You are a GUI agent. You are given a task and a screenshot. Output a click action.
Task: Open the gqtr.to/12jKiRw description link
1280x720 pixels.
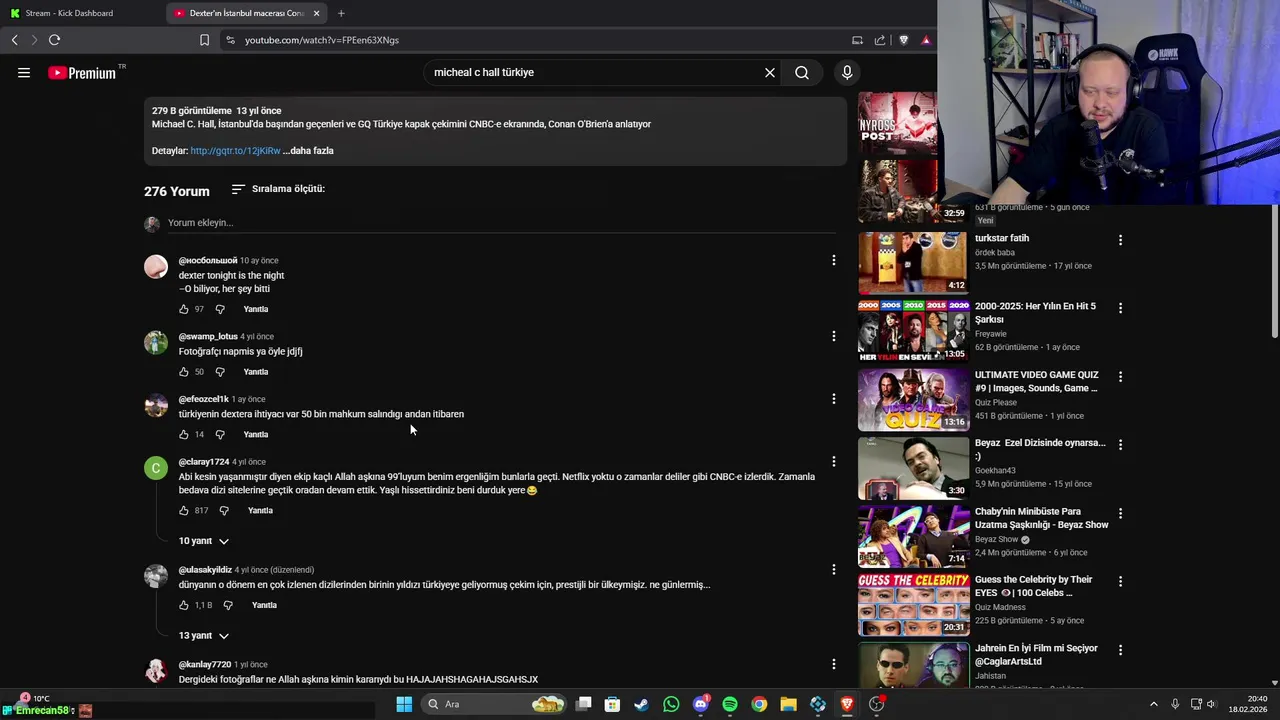coord(235,151)
